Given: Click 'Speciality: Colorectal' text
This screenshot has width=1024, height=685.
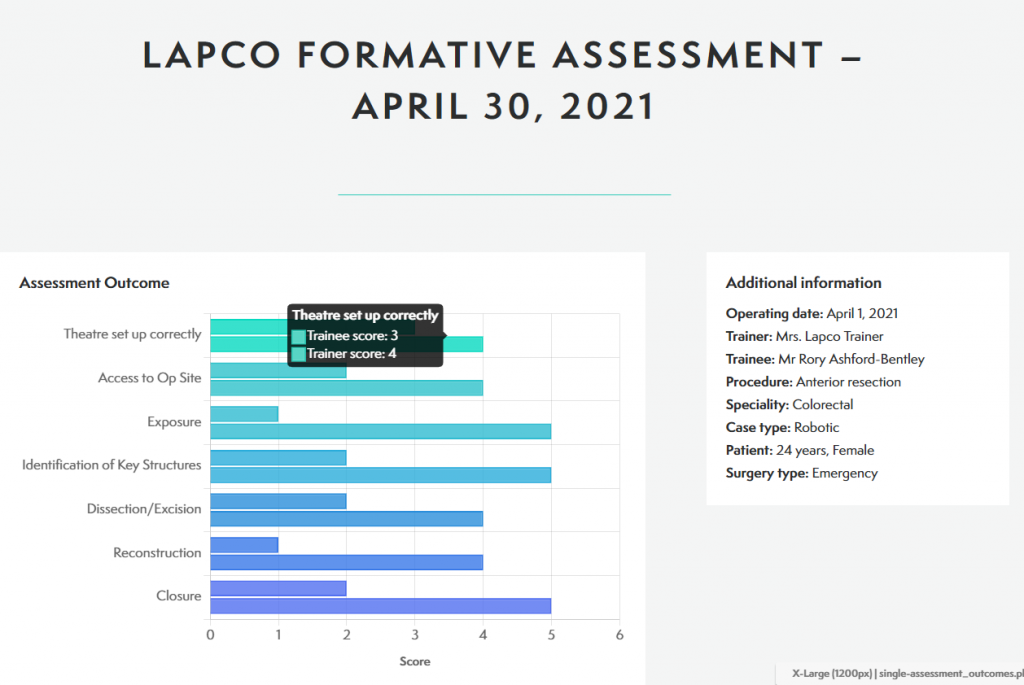Looking at the screenshot, I should pos(790,405).
